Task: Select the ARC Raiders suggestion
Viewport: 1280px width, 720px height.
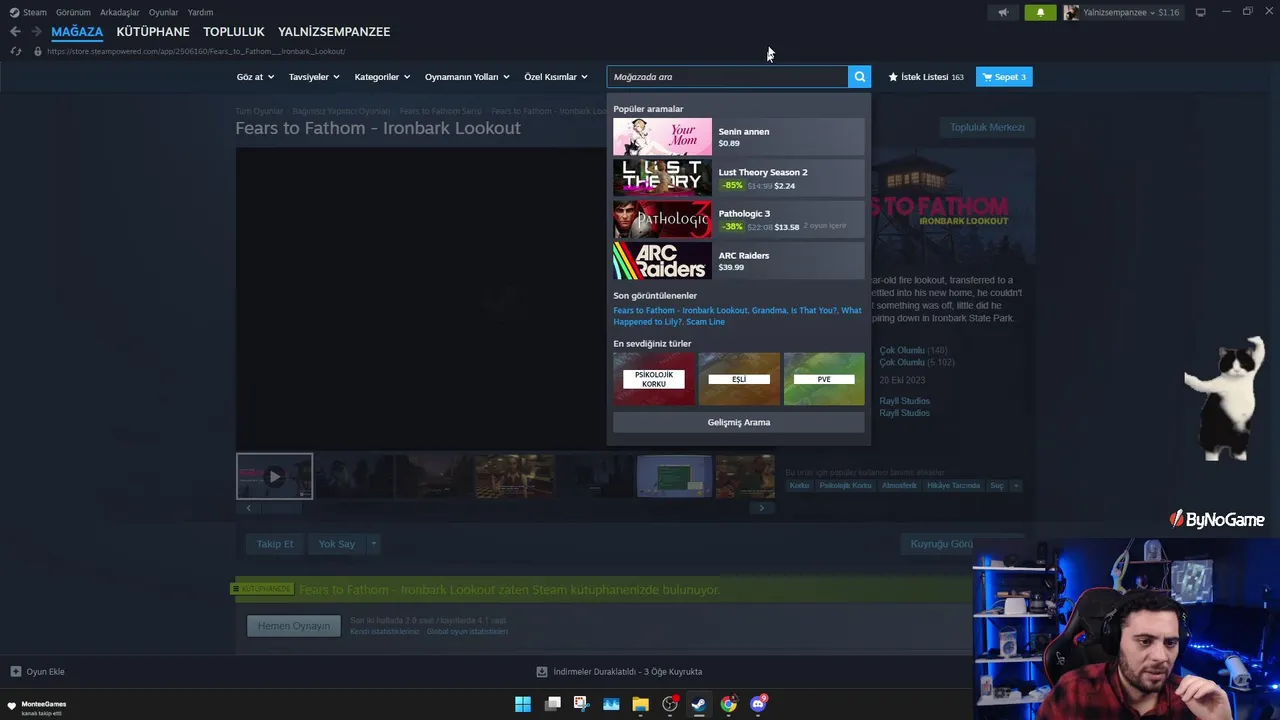Action: pyautogui.click(x=739, y=261)
